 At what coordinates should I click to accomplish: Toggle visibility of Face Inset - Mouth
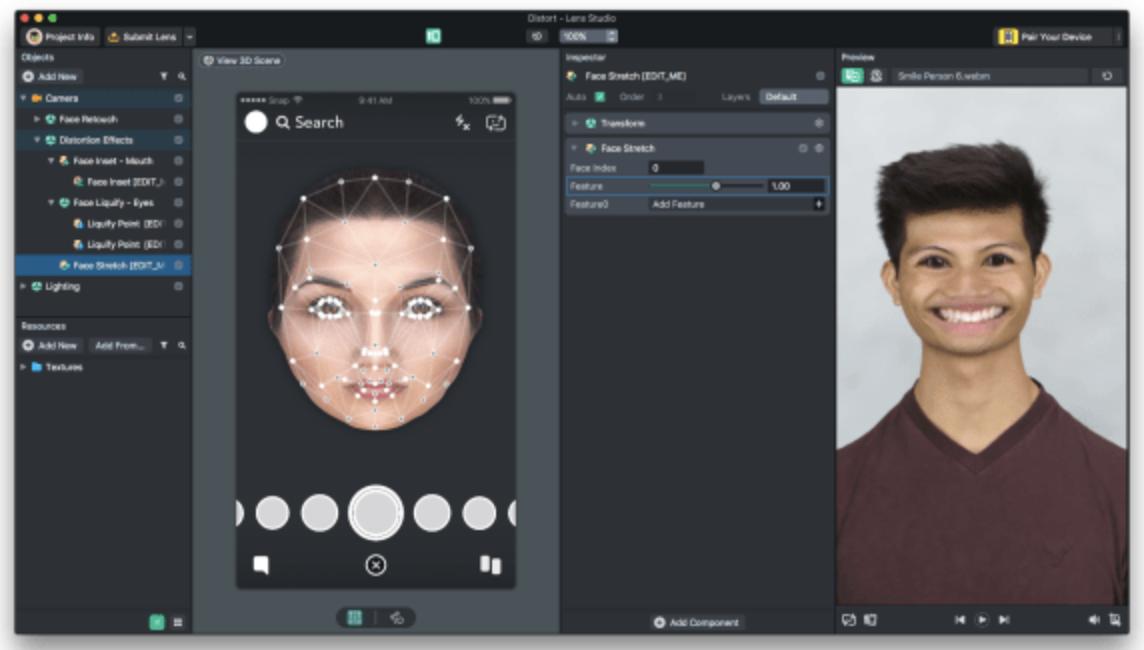pos(178,161)
